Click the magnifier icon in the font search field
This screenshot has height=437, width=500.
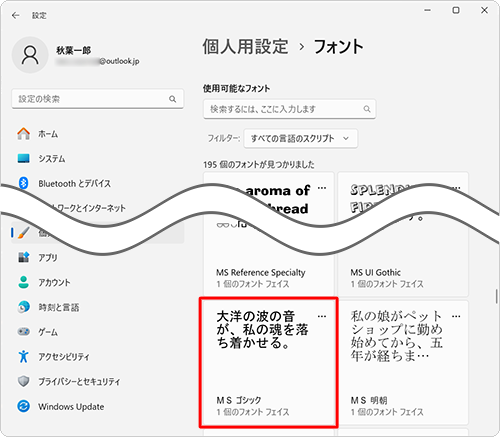point(367,109)
